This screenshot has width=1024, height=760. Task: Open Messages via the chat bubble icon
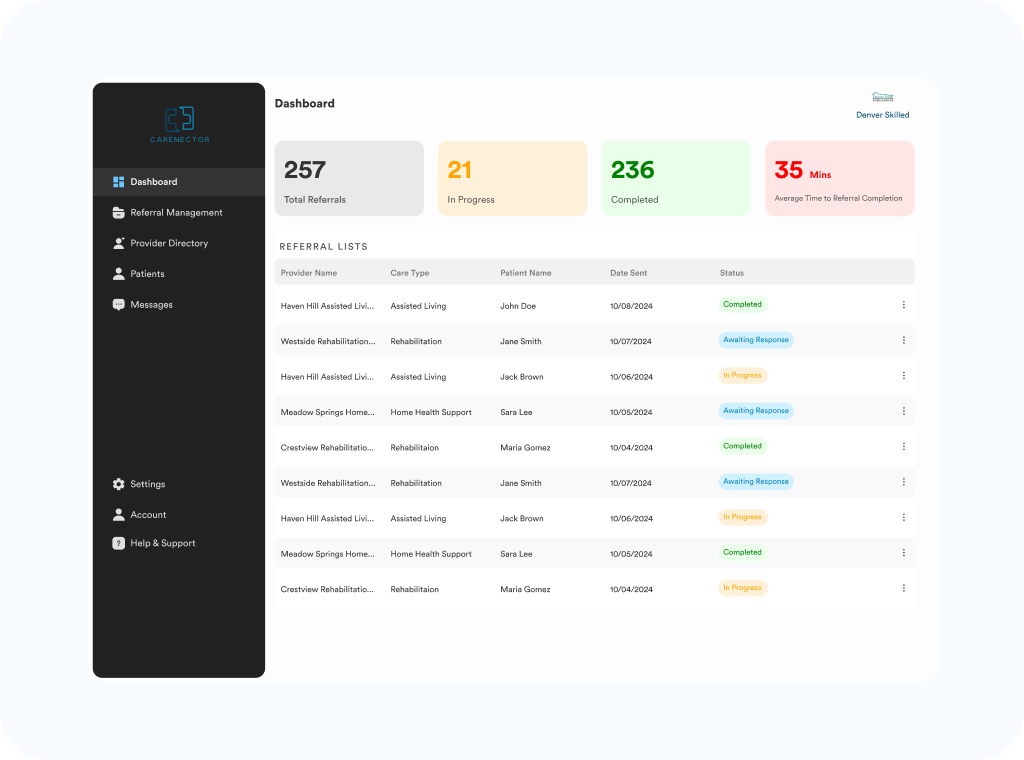(x=118, y=304)
